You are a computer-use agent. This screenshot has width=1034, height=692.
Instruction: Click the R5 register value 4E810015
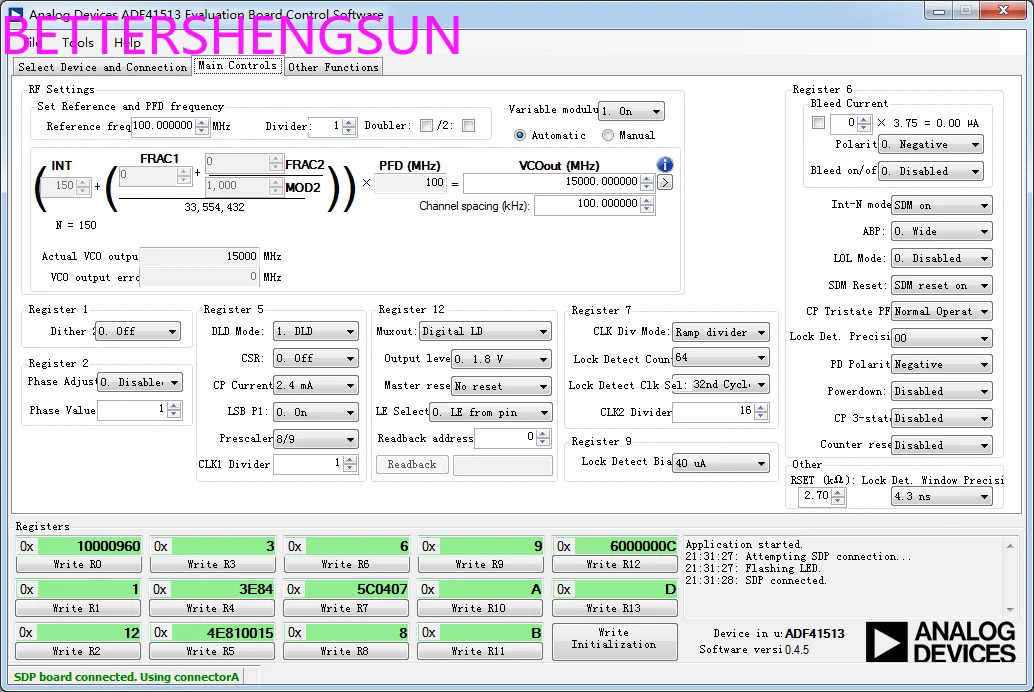tap(224, 633)
